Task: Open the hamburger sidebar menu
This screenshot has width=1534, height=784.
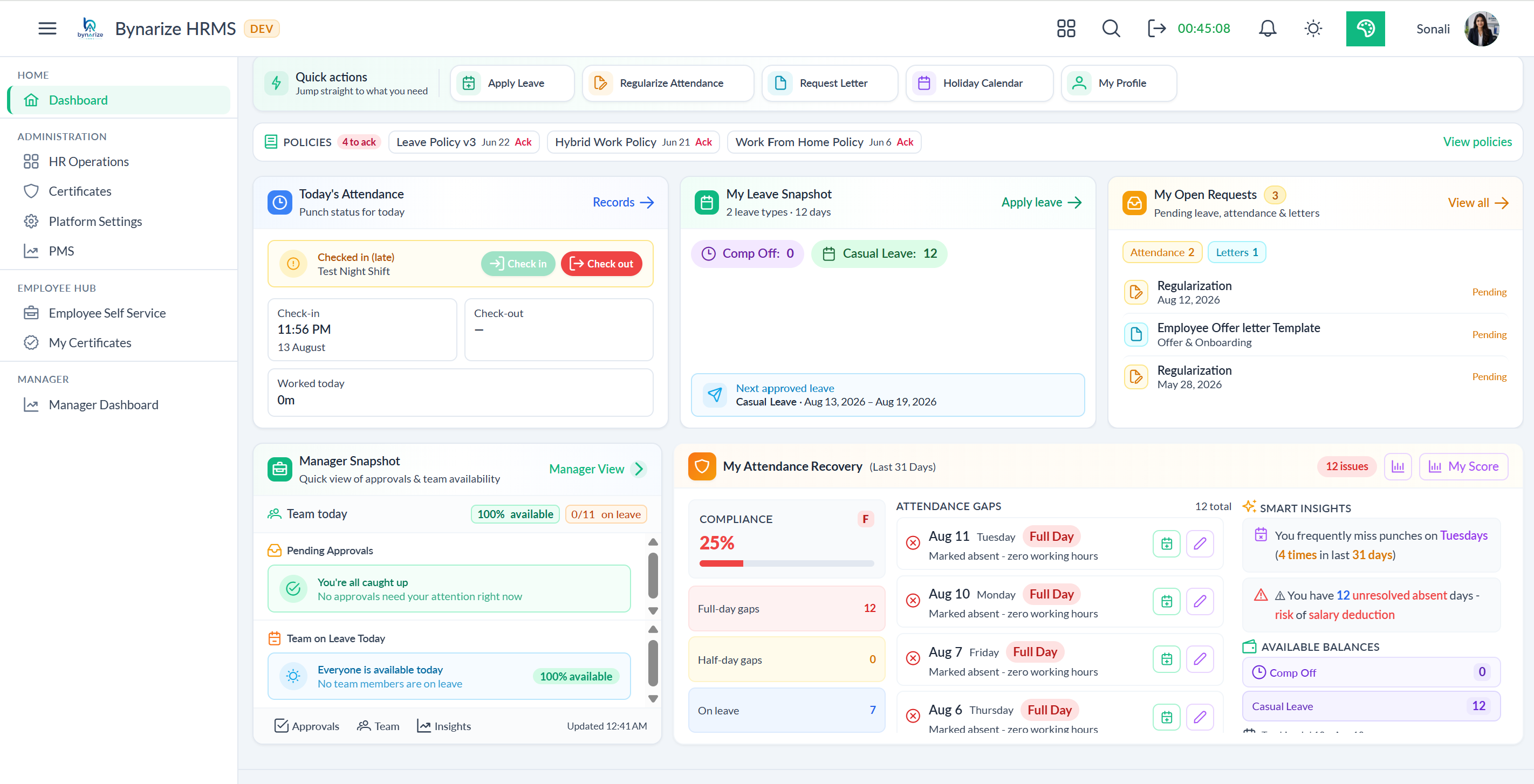Action: coord(47,28)
